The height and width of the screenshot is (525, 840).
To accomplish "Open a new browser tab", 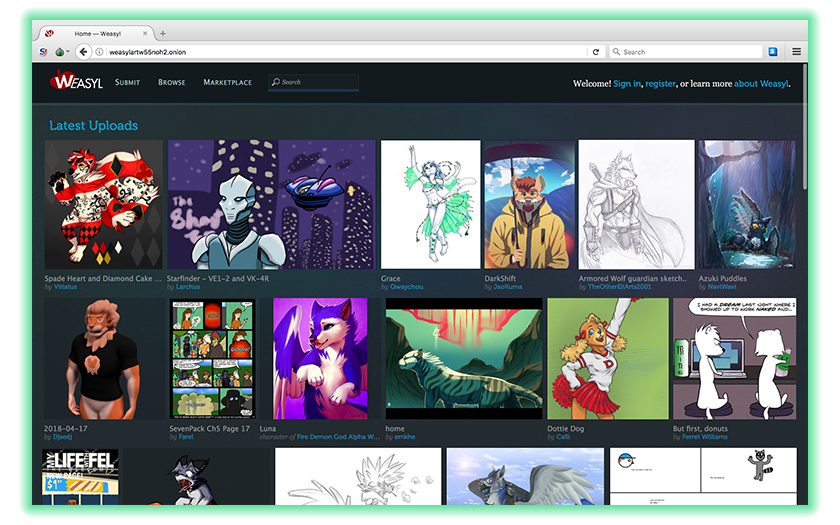I will 163,33.
